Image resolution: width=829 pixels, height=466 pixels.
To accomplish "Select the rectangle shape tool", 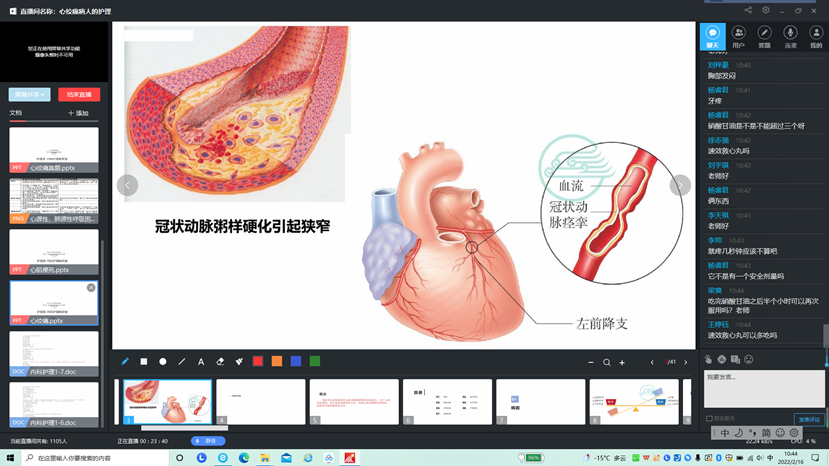I will 144,362.
